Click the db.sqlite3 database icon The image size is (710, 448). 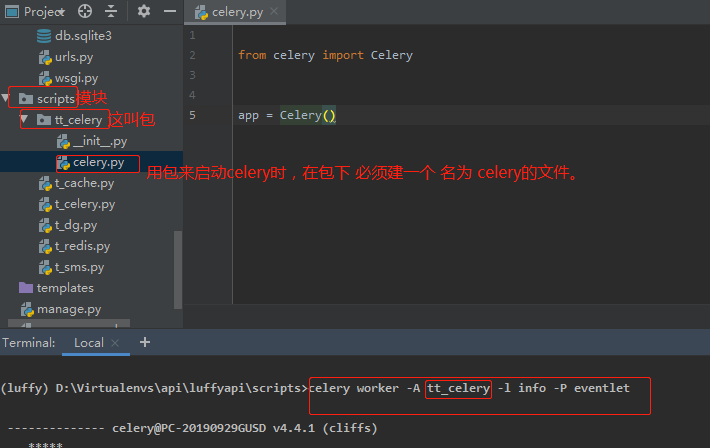pos(44,36)
